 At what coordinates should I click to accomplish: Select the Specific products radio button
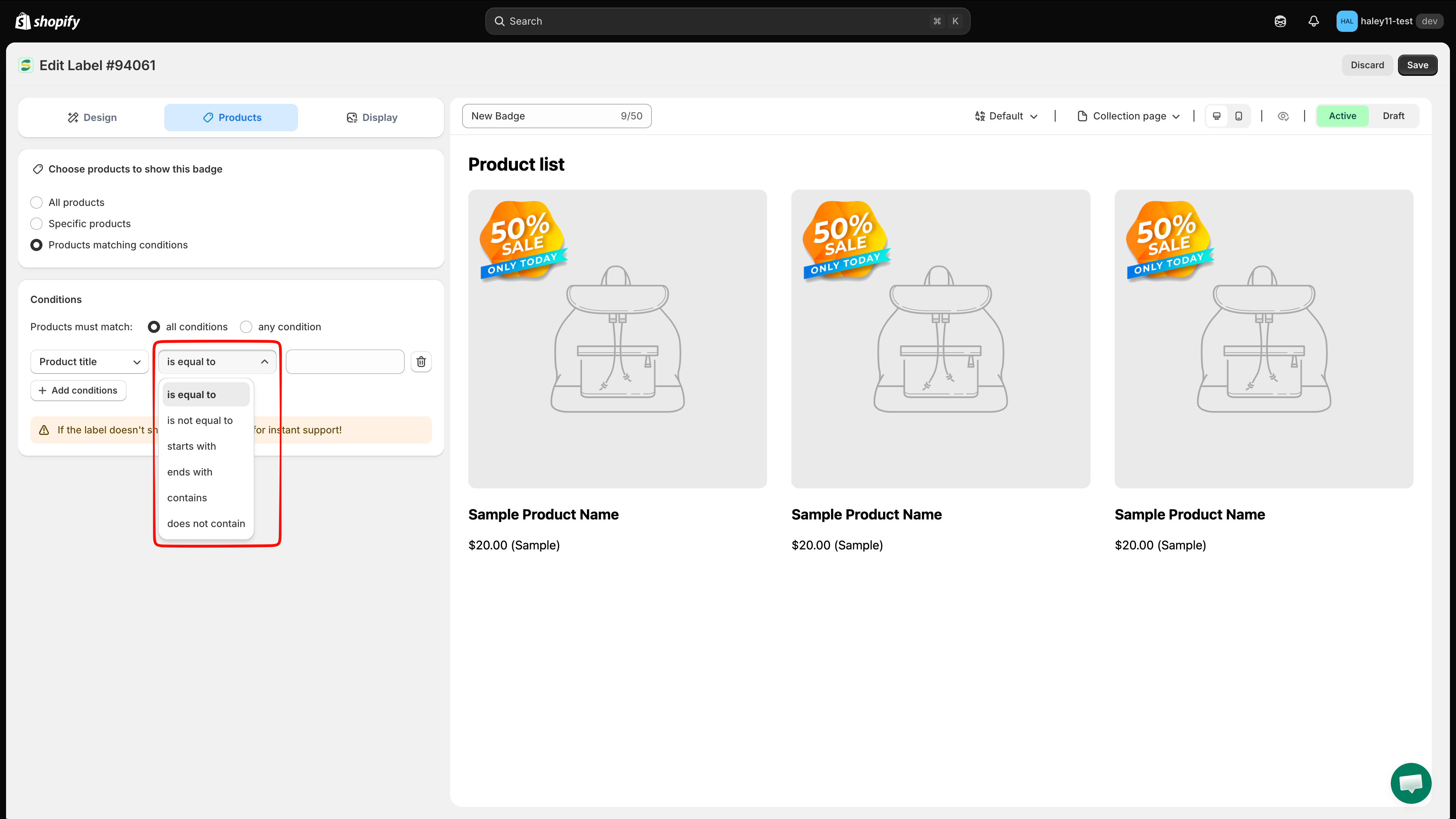(36, 224)
